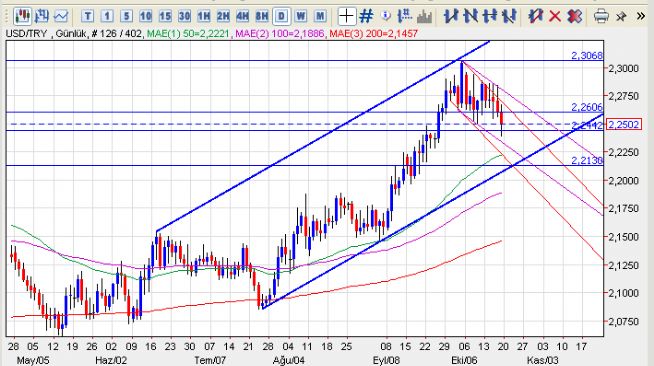
Task: Switch to 4H timeframe
Action: click(x=242, y=16)
